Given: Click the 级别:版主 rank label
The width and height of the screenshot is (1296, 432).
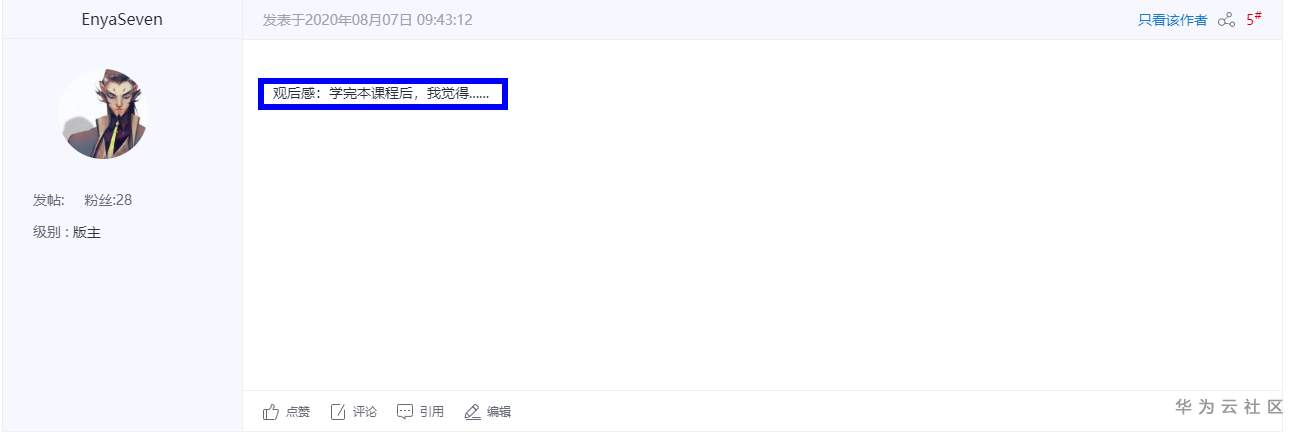Looking at the screenshot, I should coord(67,233).
